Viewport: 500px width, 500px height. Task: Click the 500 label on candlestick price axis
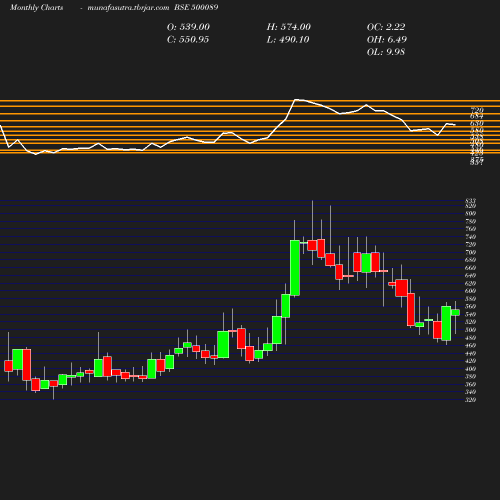coord(470,330)
